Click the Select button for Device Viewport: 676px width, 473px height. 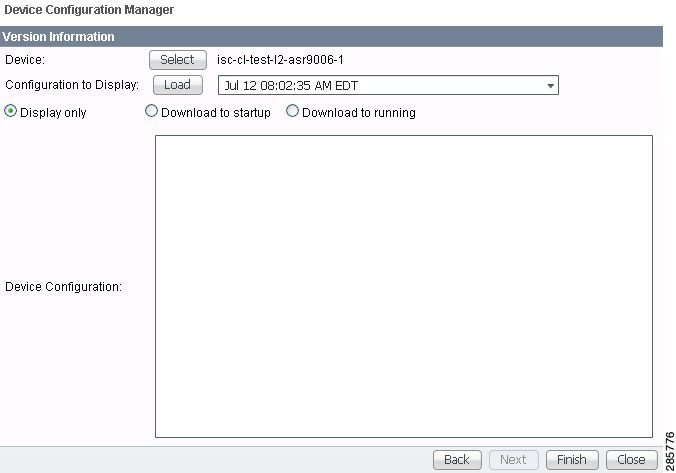[177, 60]
